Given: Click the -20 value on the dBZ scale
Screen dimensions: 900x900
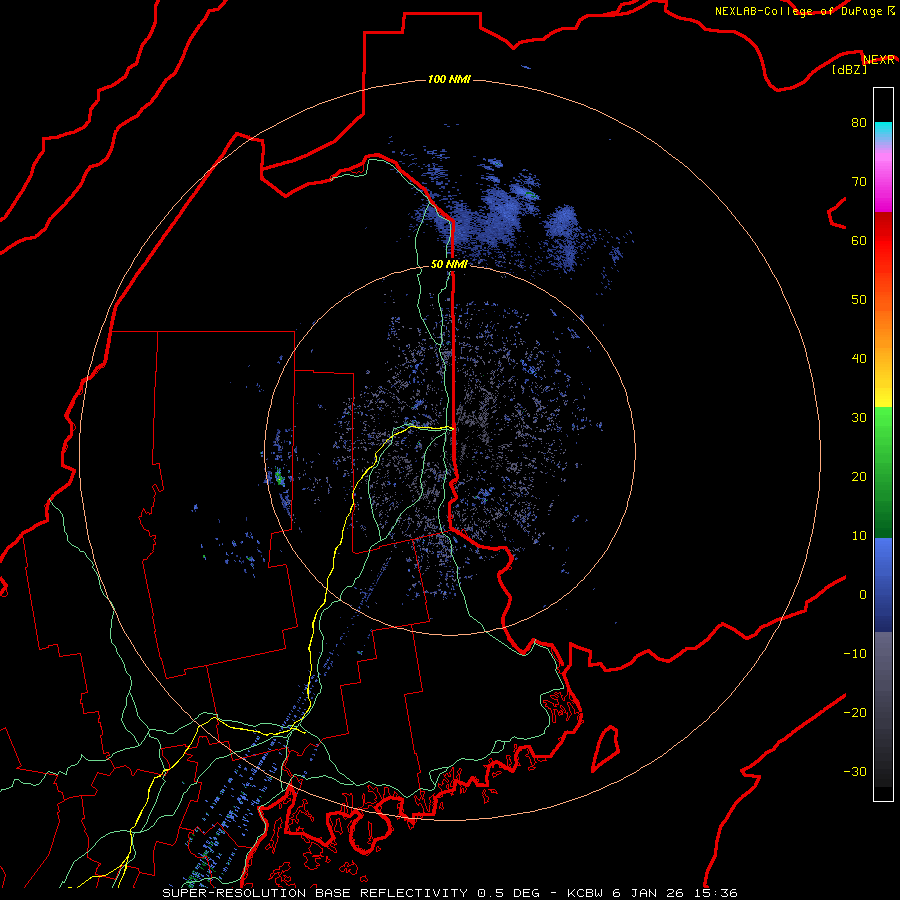Looking at the screenshot, I should 855,713.
